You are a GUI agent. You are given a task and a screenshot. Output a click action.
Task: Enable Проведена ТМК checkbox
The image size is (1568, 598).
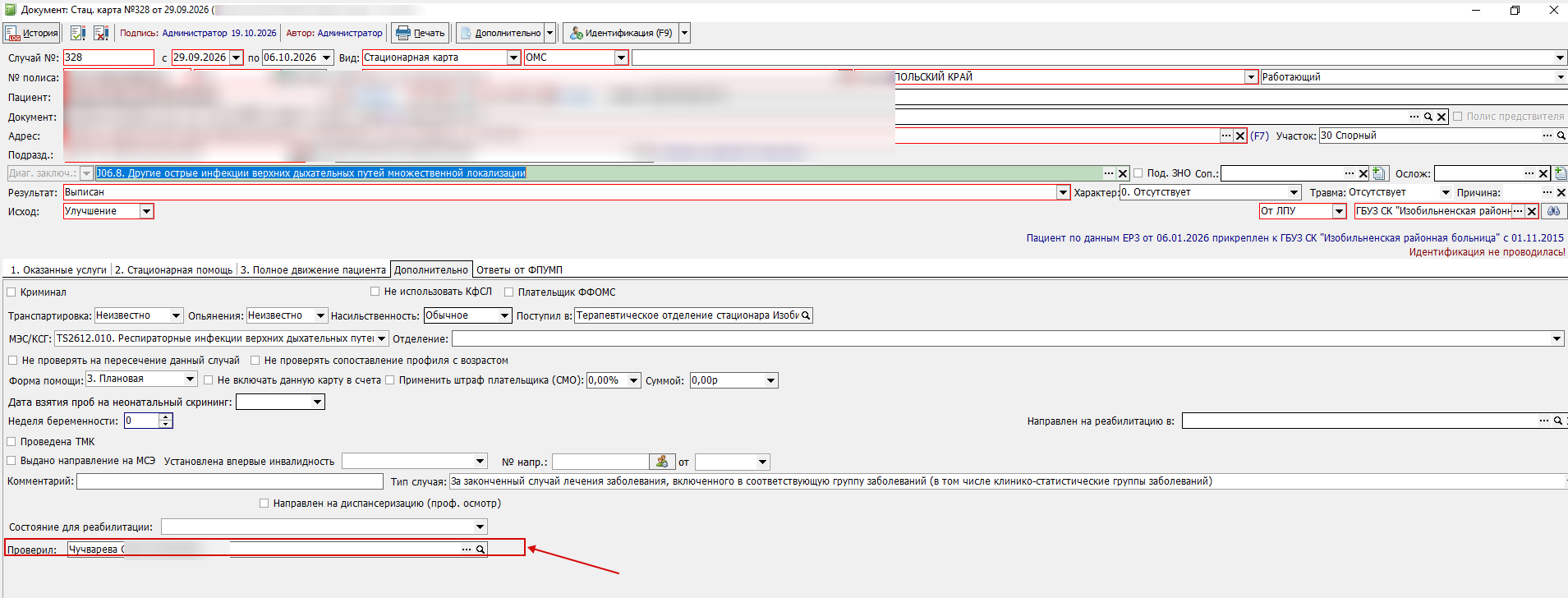[x=11, y=441]
